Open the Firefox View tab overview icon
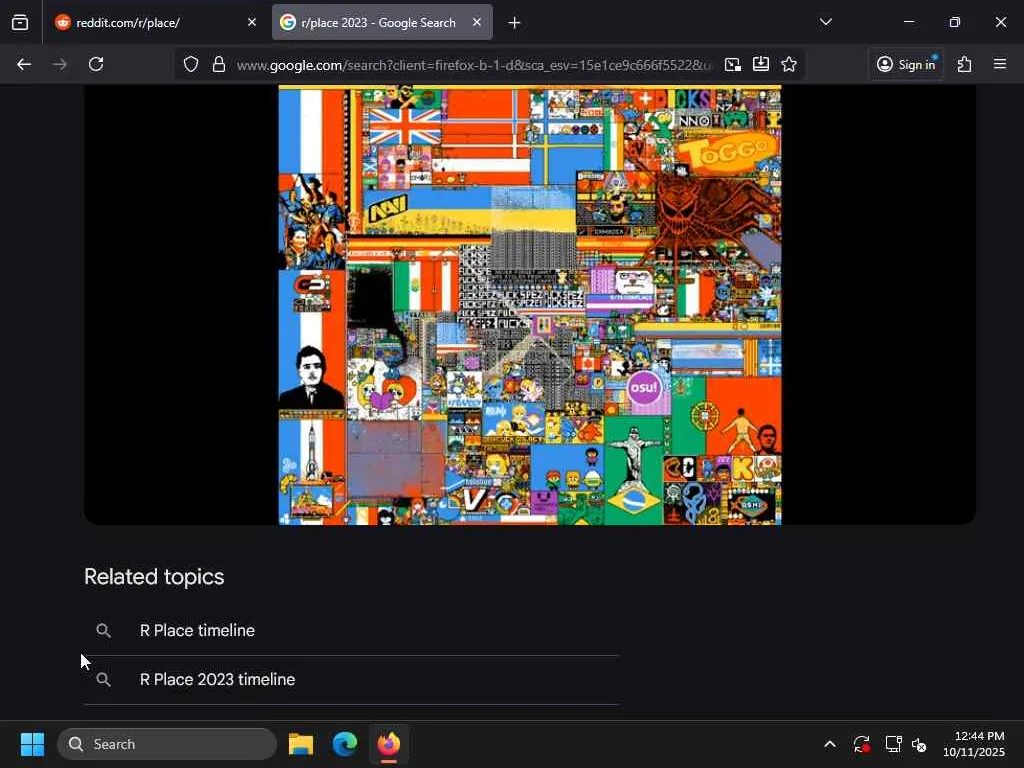1024x768 pixels. [x=20, y=22]
